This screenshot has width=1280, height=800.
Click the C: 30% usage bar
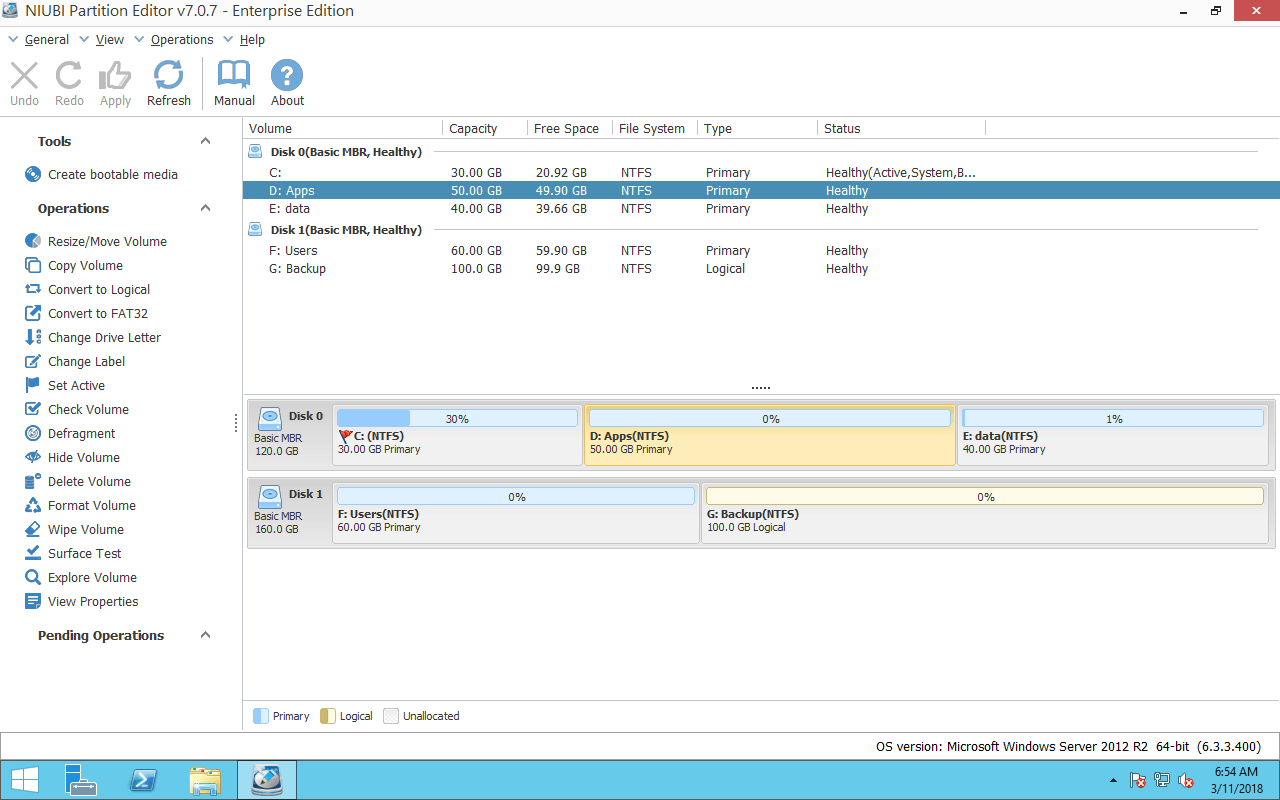click(457, 419)
